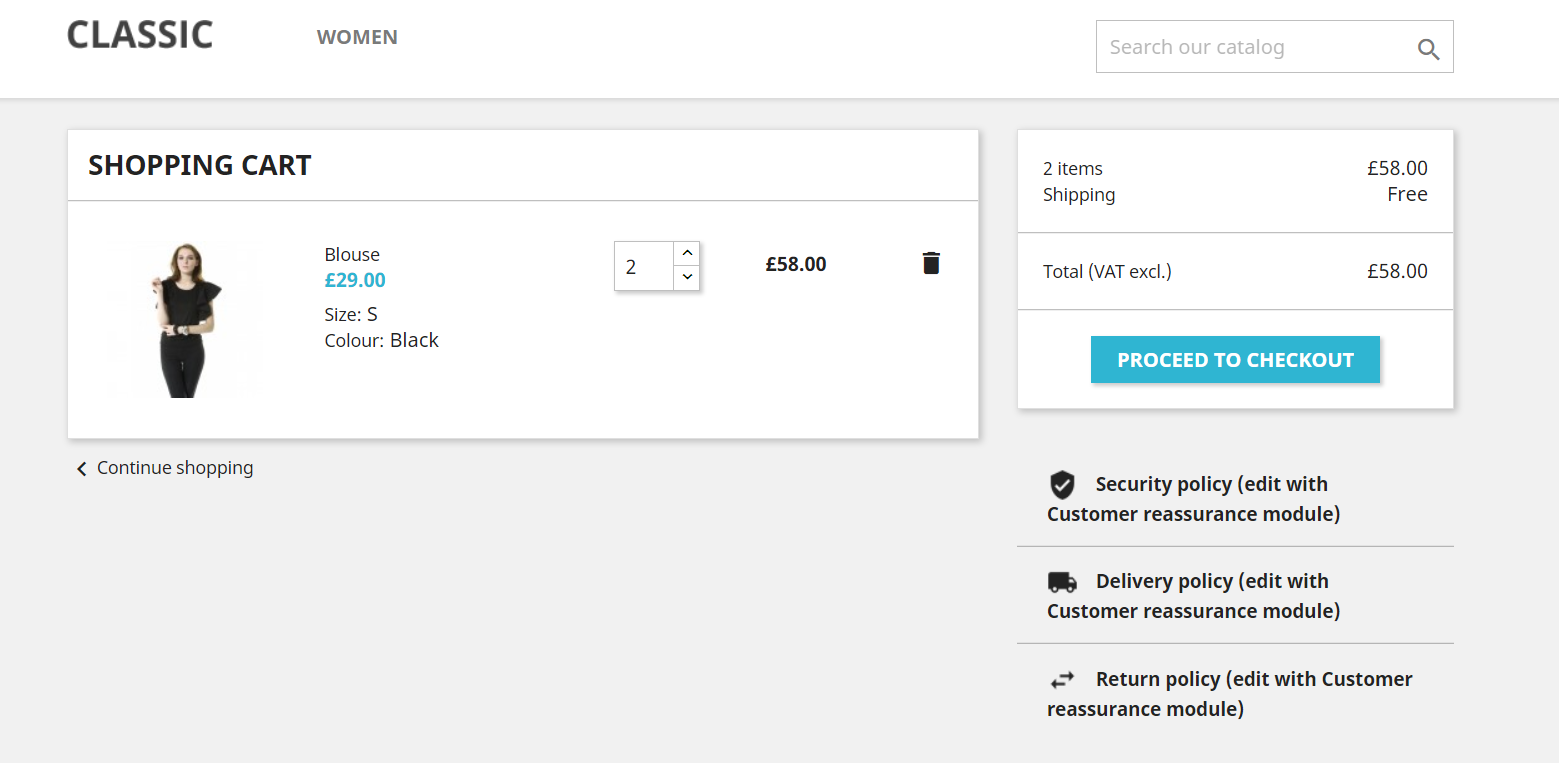The width and height of the screenshot is (1559, 763).
Task: Follow the Continue shopping link
Action: pyautogui.click(x=175, y=468)
